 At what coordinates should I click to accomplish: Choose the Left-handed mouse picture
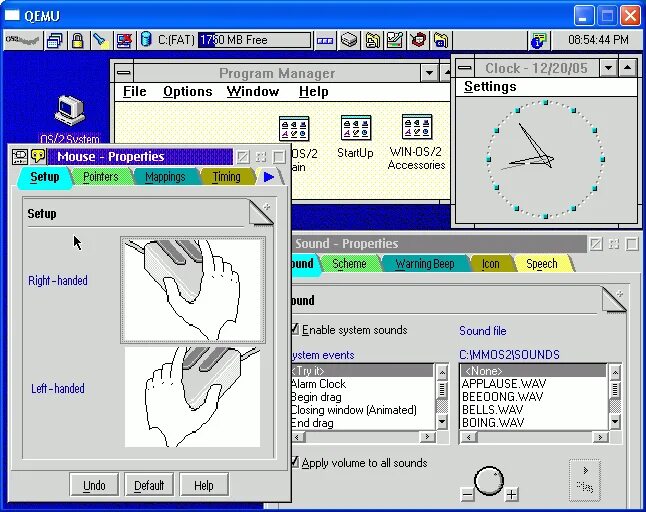tap(192, 397)
